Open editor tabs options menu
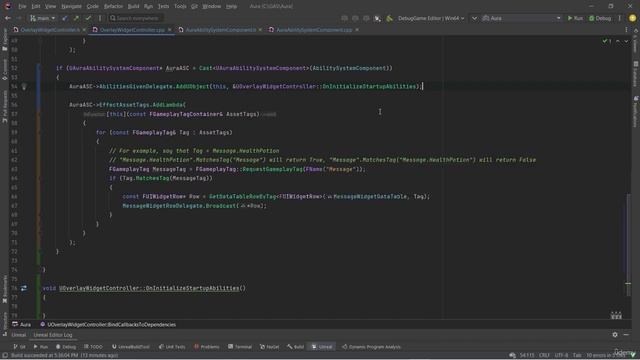 [626, 30]
